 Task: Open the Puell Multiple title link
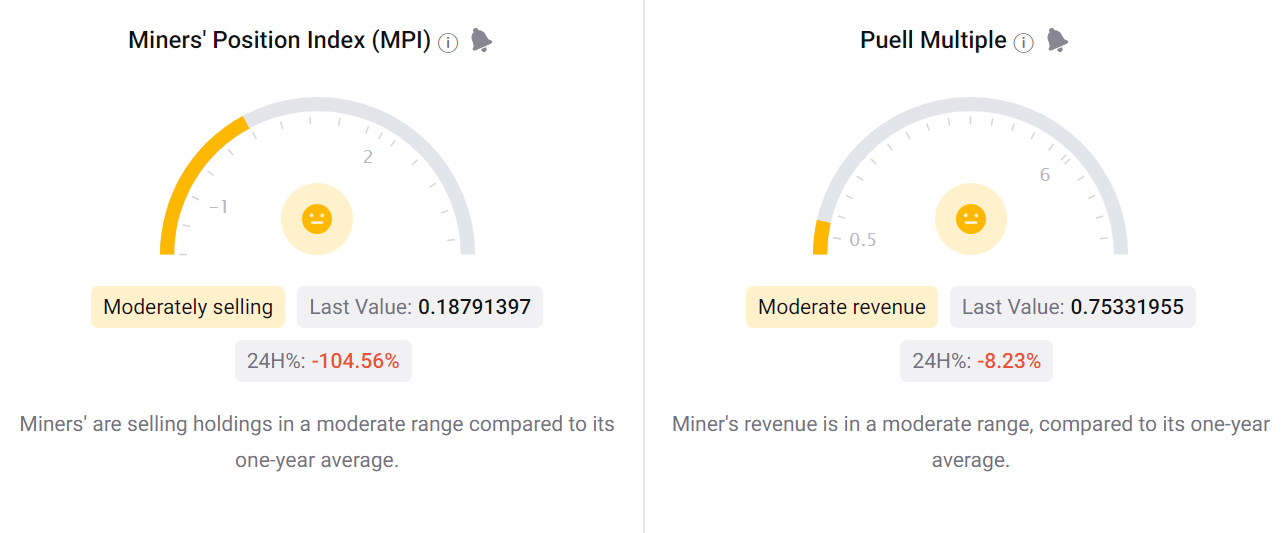click(x=933, y=41)
